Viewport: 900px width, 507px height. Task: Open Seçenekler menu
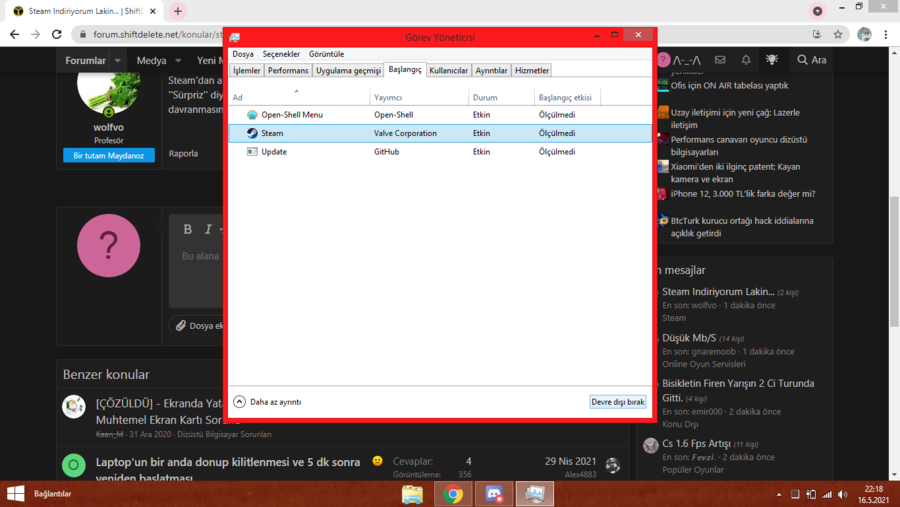pos(281,54)
